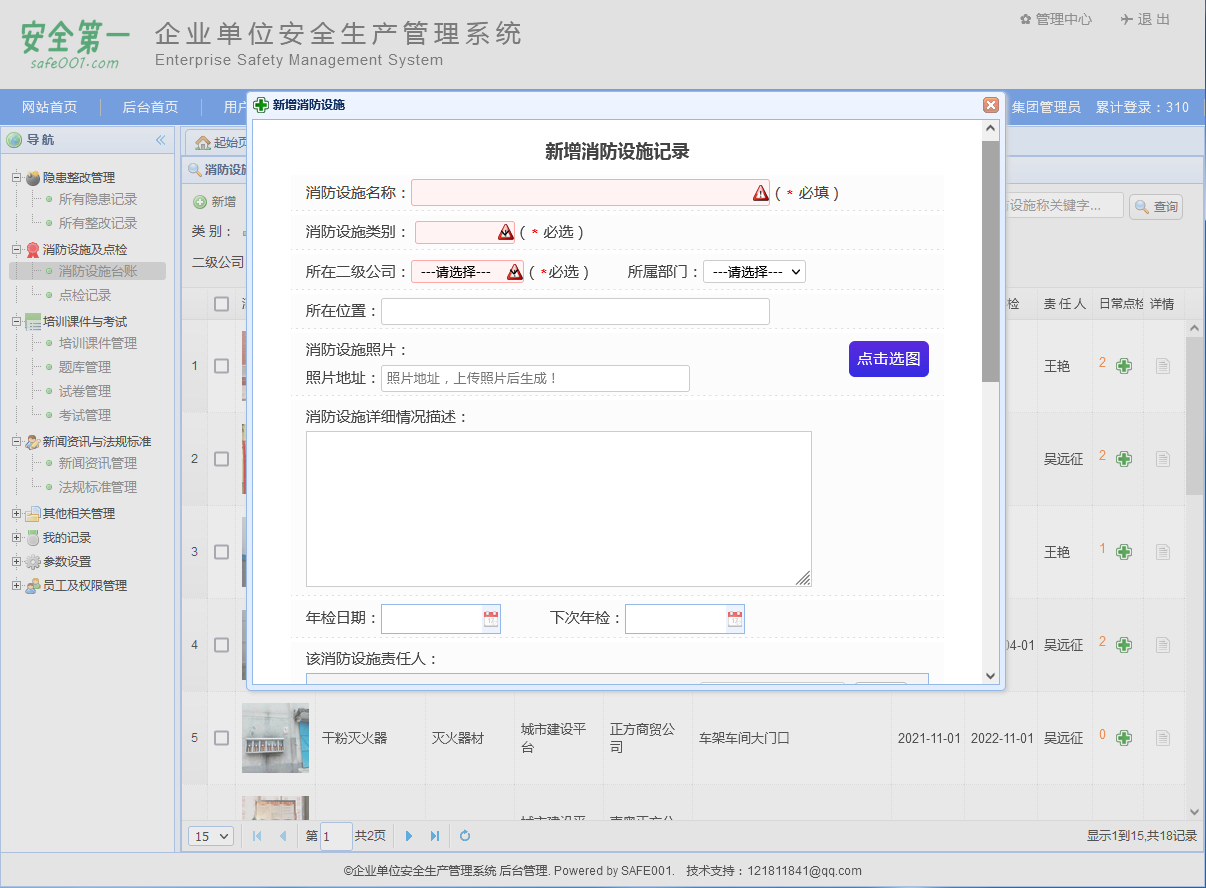Open the 所在二级公司 dropdown
Screen dimensions: 1206x888
(467, 271)
